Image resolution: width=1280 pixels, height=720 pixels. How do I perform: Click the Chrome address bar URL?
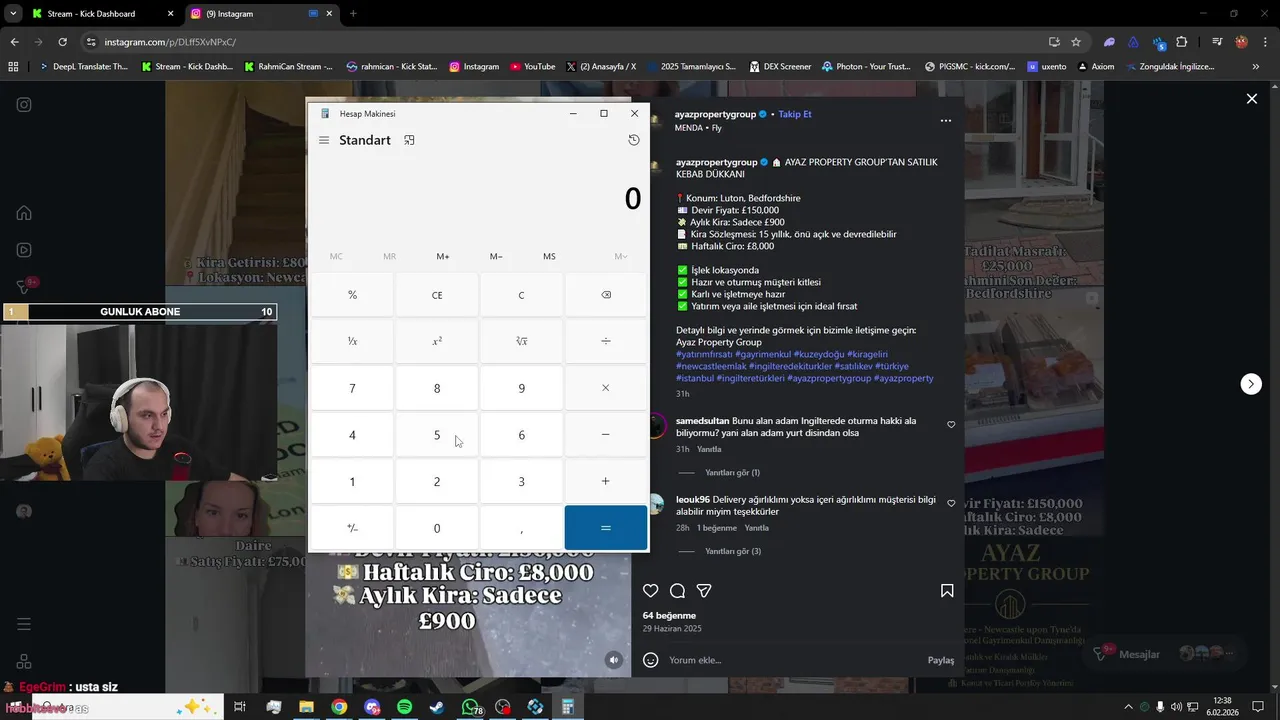point(170,42)
